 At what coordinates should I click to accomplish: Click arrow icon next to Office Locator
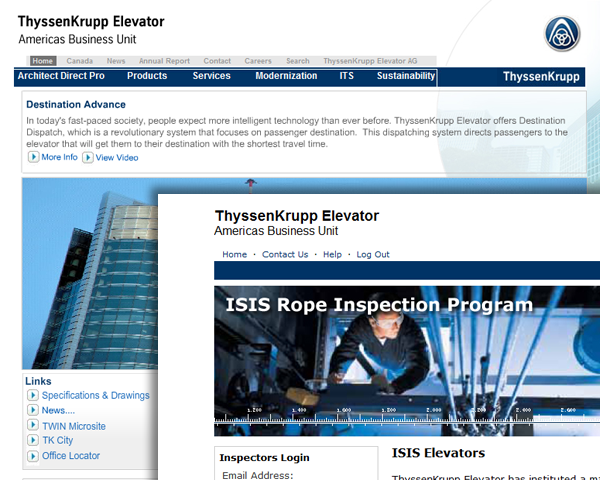pyautogui.click(x=33, y=456)
